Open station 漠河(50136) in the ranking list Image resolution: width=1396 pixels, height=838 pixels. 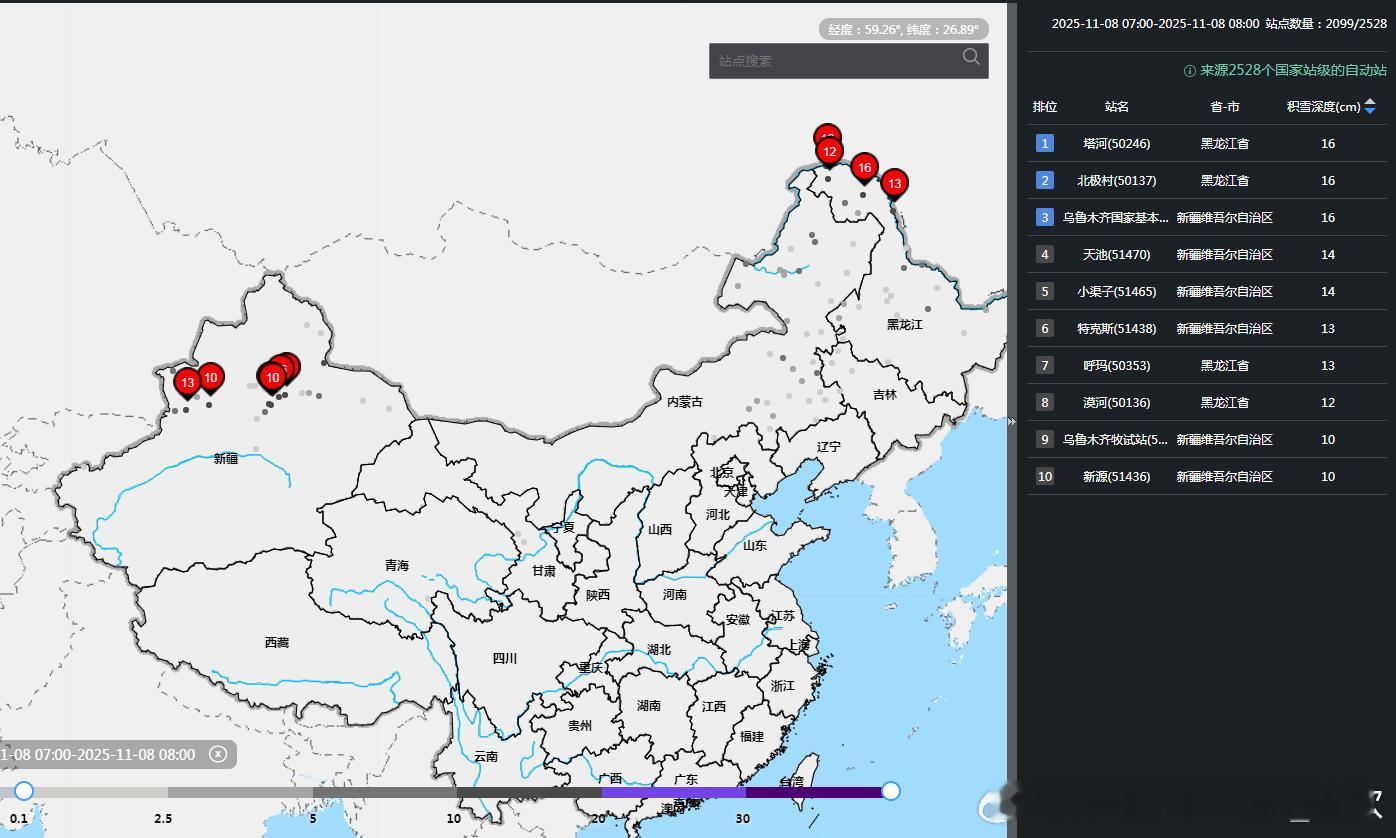[x=1117, y=403]
